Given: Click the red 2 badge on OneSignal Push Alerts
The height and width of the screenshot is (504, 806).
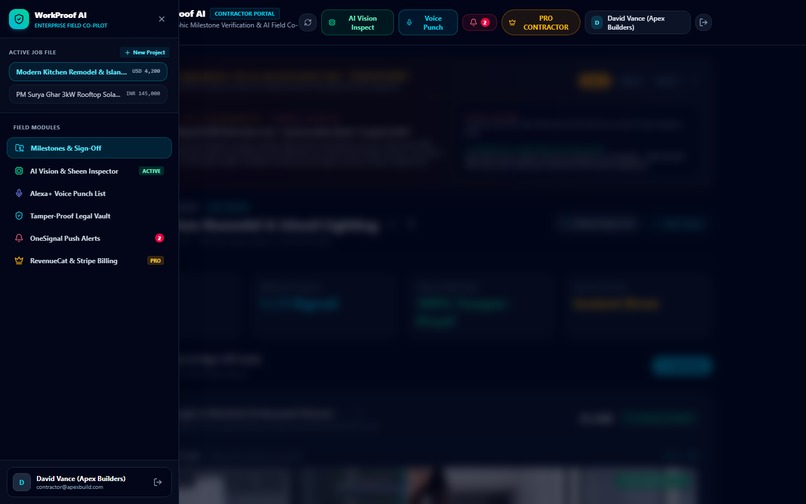Looking at the screenshot, I should pos(159,238).
